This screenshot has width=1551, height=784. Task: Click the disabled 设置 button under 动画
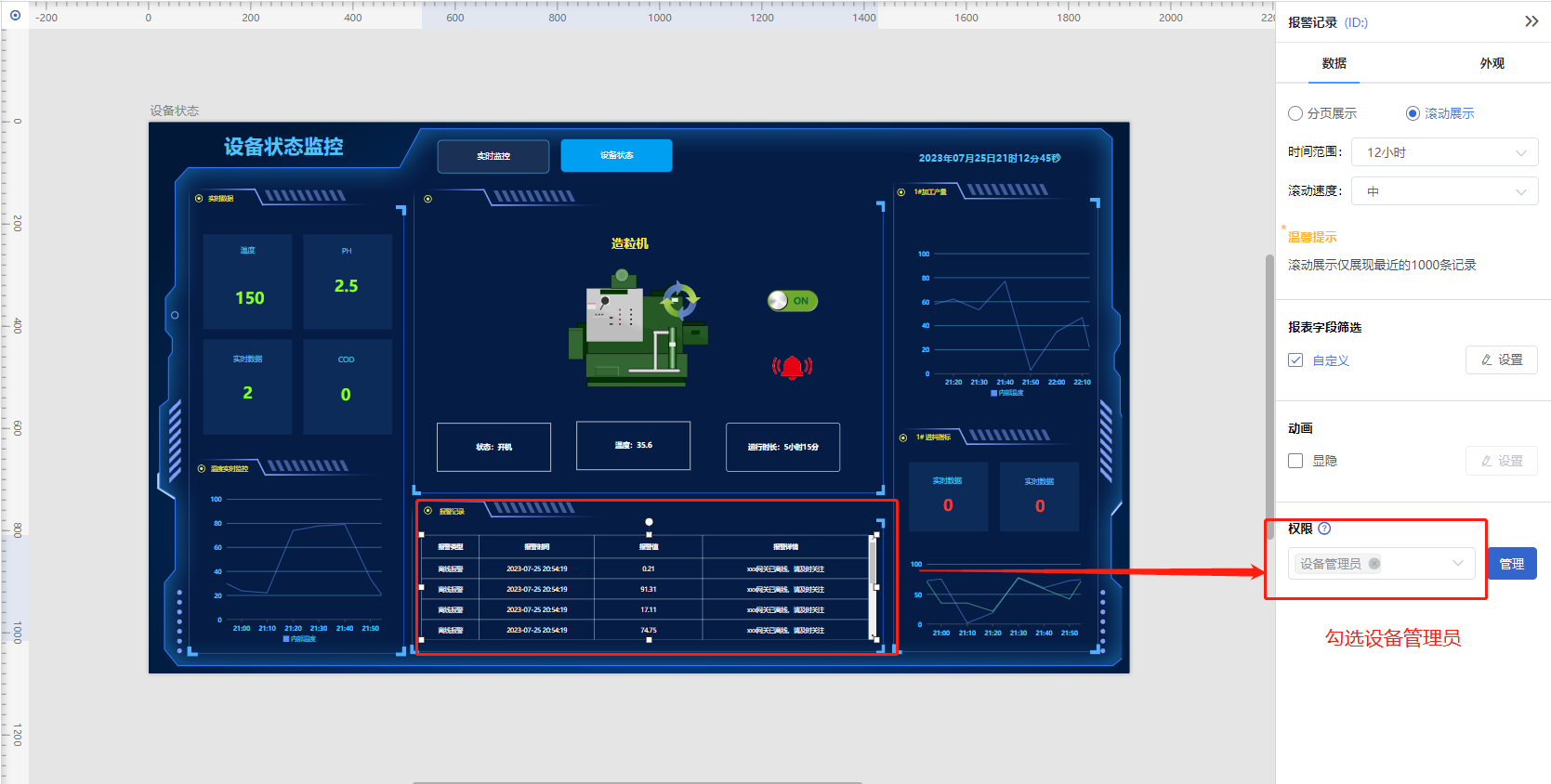[1502, 461]
